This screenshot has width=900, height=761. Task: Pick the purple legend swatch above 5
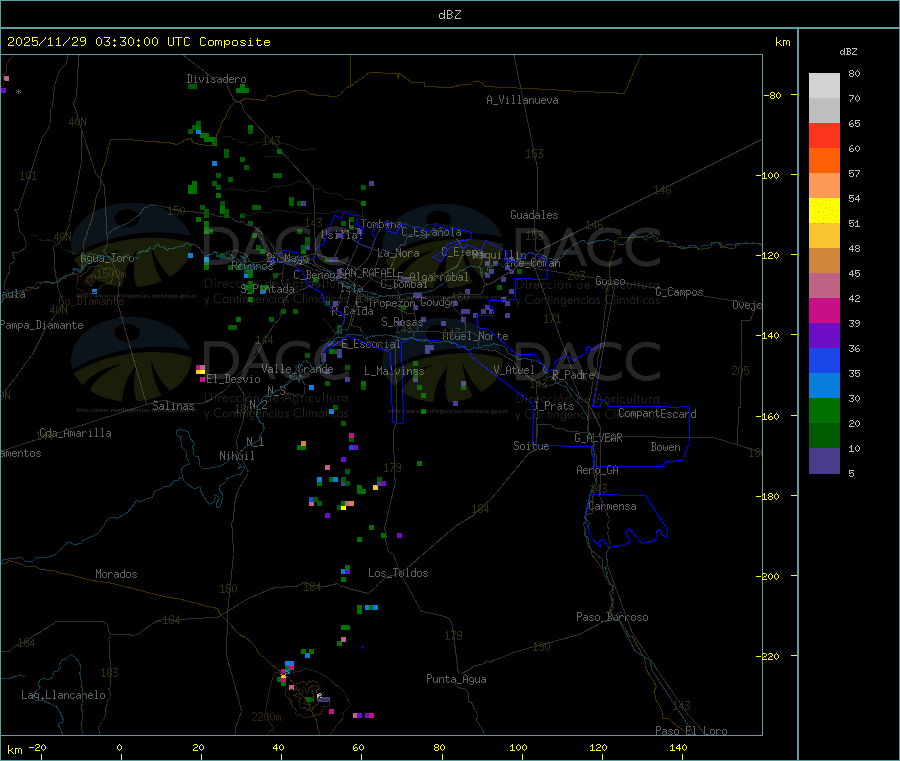(824, 460)
